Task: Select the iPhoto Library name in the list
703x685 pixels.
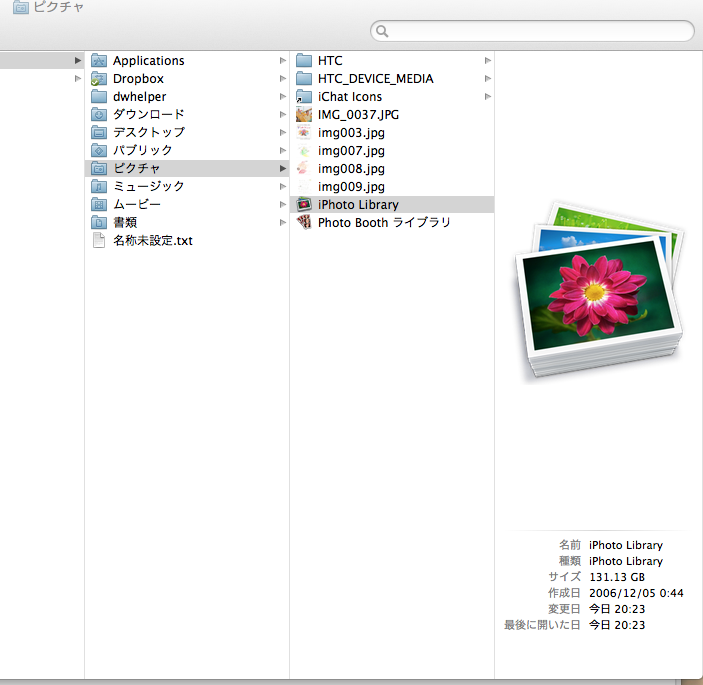Action: (358, 205)
